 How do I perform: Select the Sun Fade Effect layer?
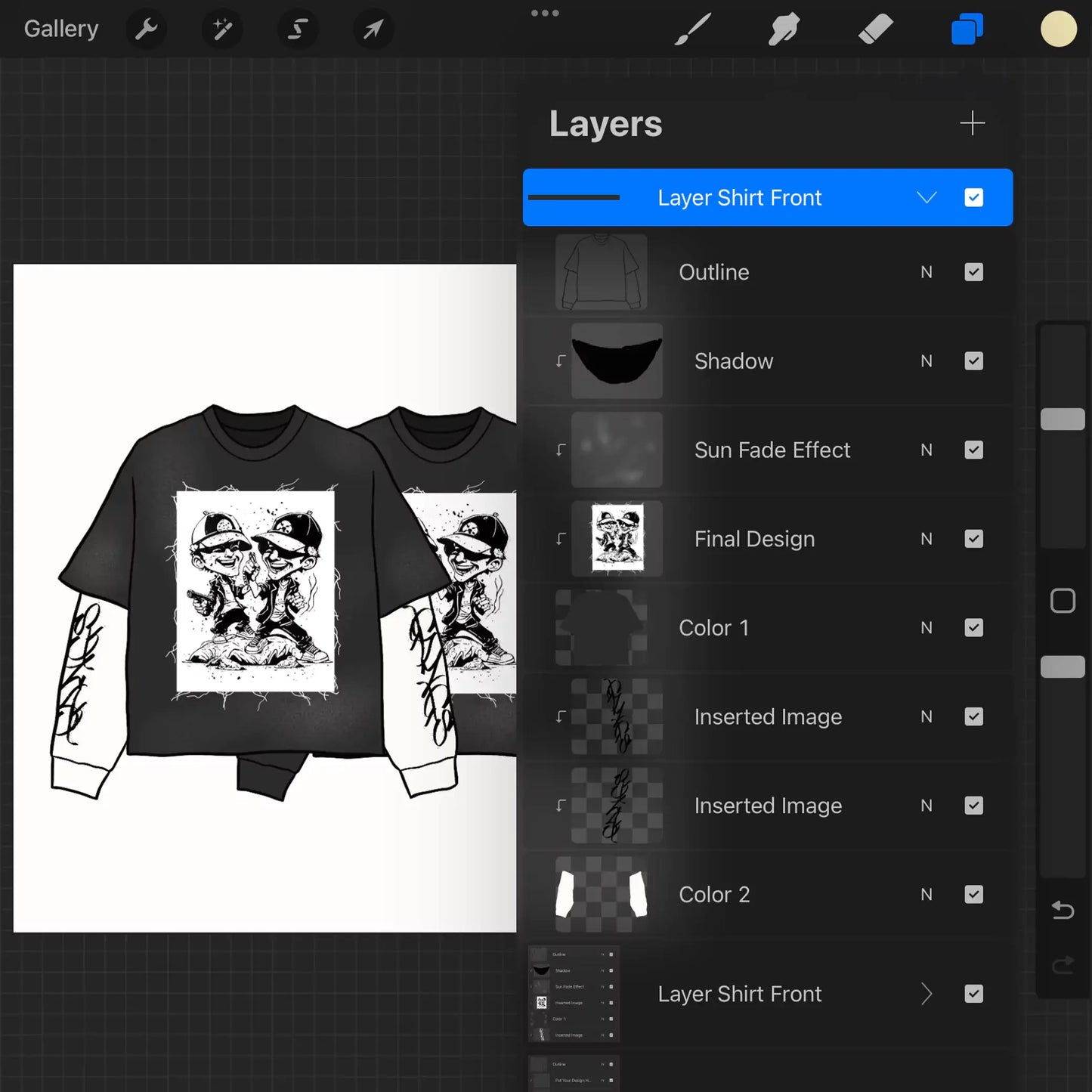(x=772, y=450)
